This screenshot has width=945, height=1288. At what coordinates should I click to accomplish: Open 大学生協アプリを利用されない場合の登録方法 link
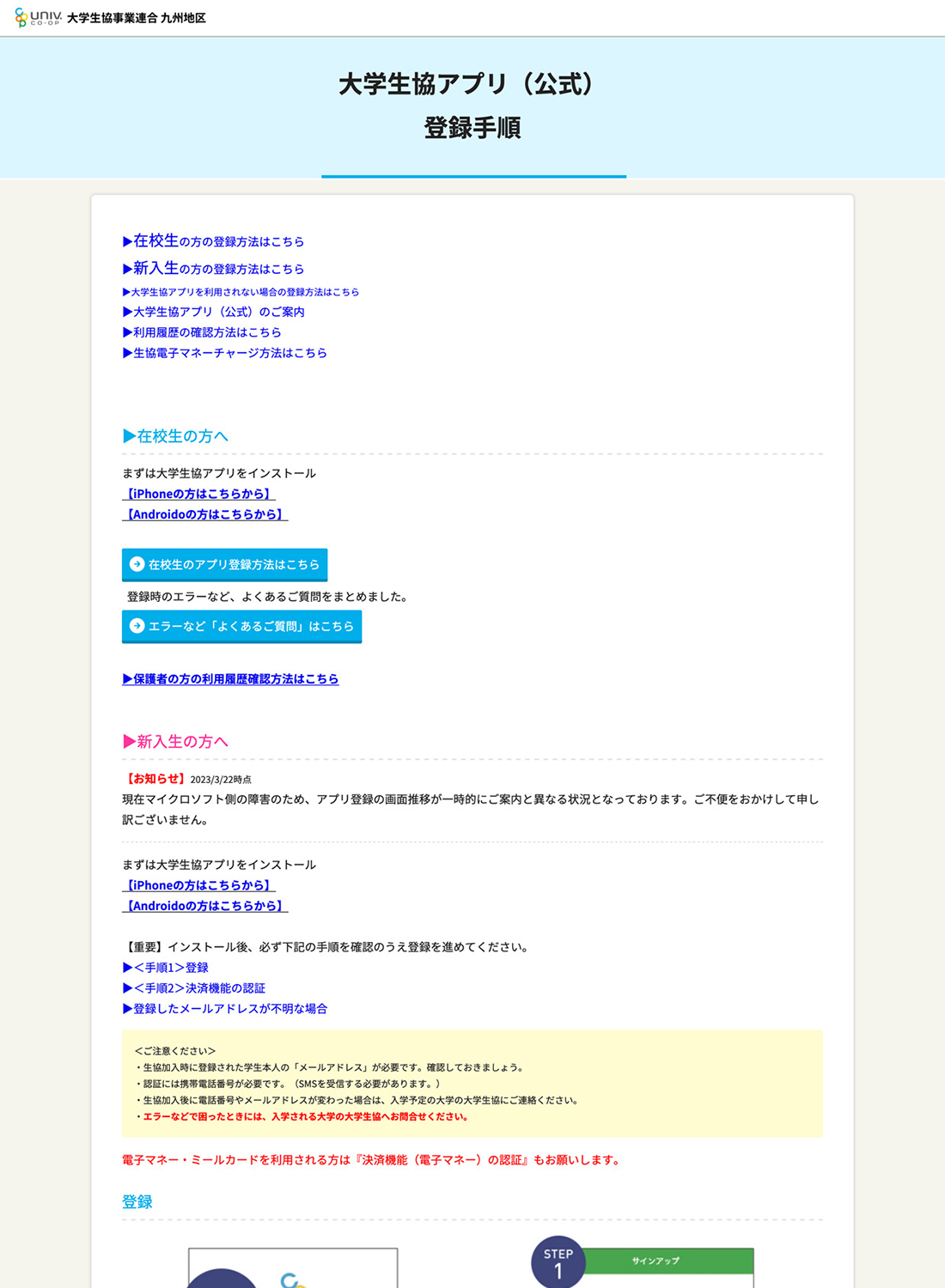click(x=241, y=292)
